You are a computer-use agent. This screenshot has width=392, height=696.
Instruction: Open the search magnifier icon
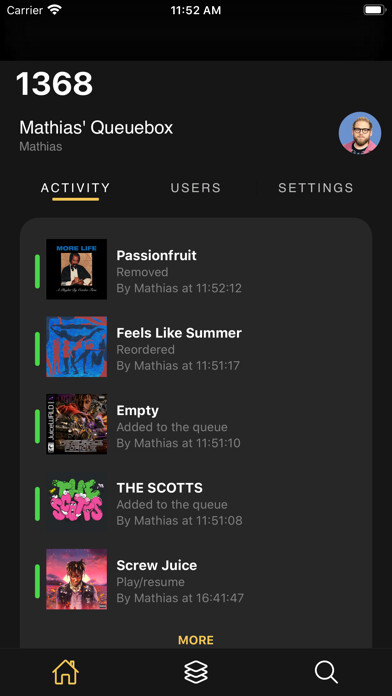326,672
